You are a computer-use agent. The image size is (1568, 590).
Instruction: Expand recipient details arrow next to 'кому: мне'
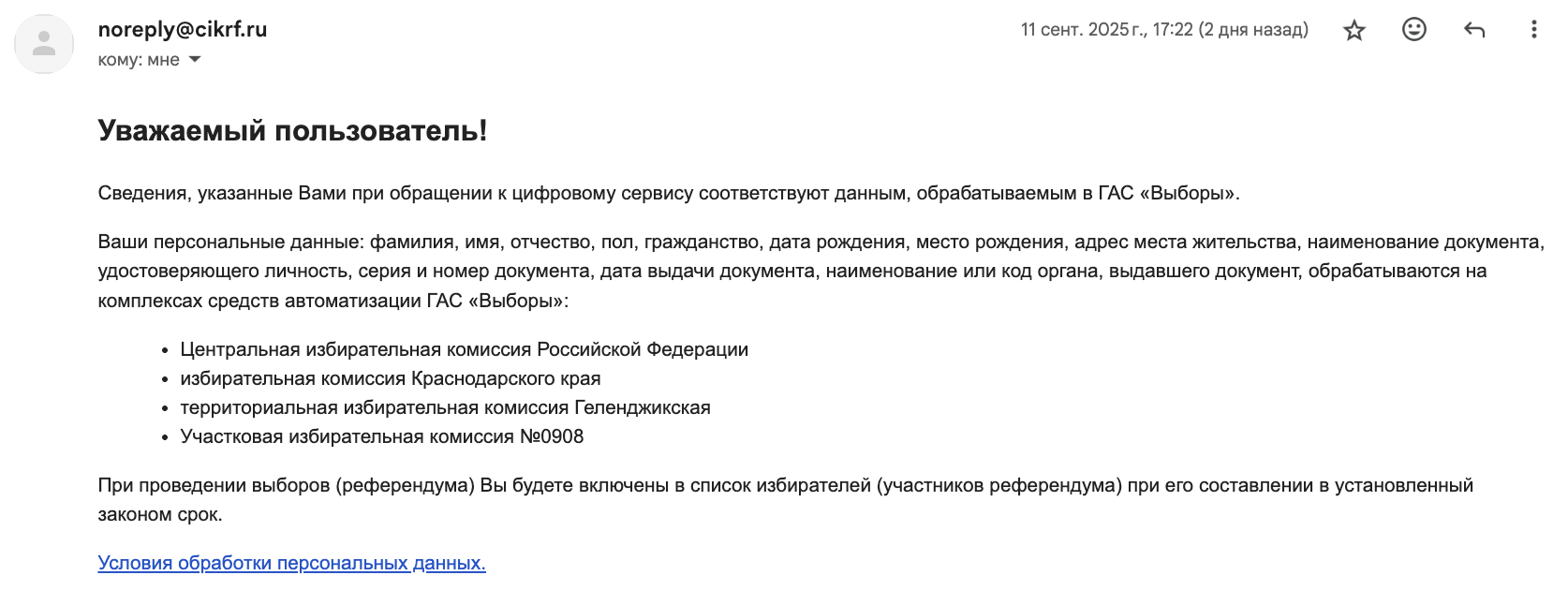coord(195,59)
